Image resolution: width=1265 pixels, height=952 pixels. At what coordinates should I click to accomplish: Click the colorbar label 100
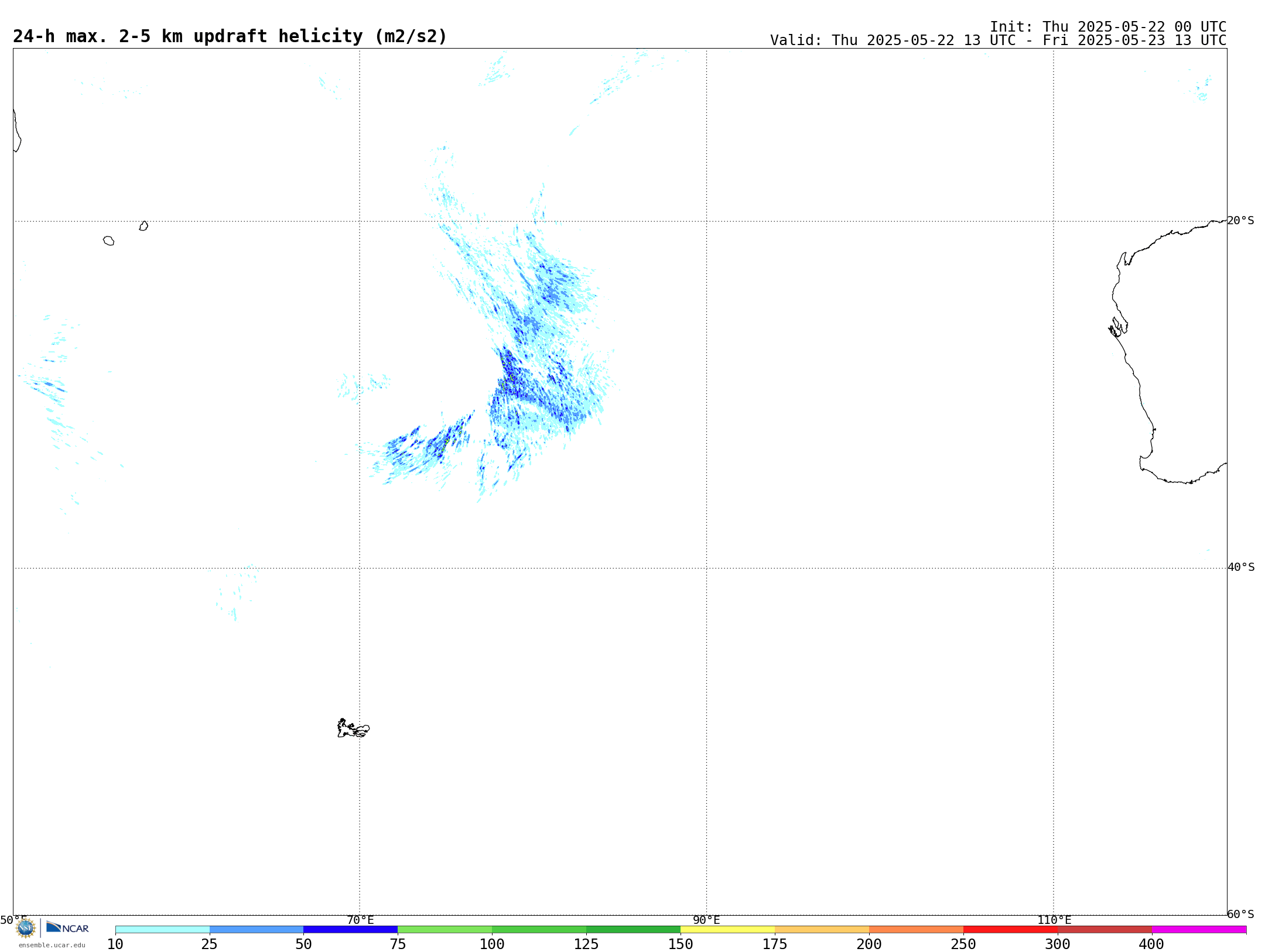tap(493, 944)
